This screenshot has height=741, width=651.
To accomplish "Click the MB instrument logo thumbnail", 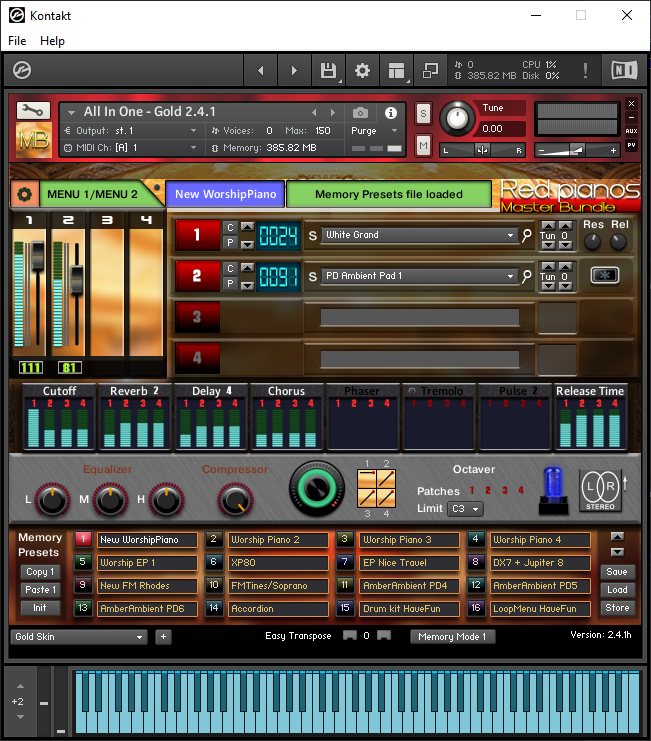I will tap(34, 140).
